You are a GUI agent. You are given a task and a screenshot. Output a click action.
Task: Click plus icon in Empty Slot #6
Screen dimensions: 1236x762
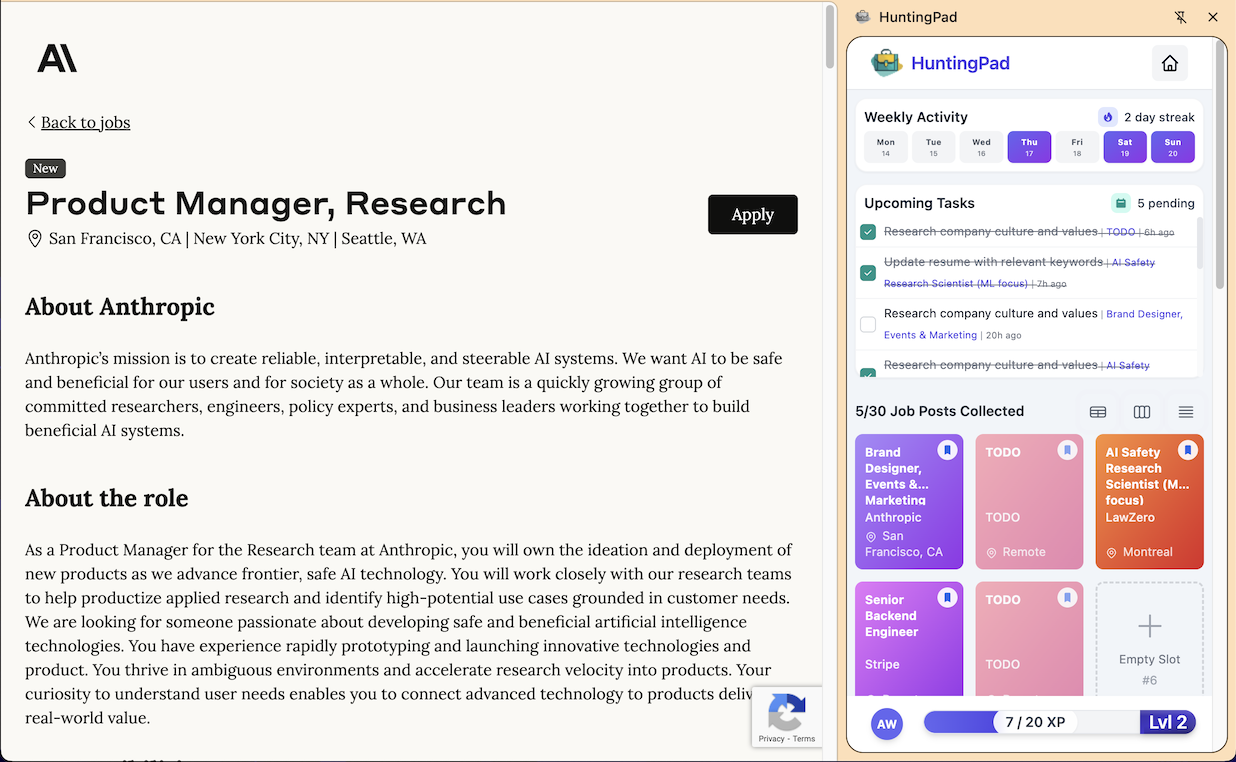1150,627
